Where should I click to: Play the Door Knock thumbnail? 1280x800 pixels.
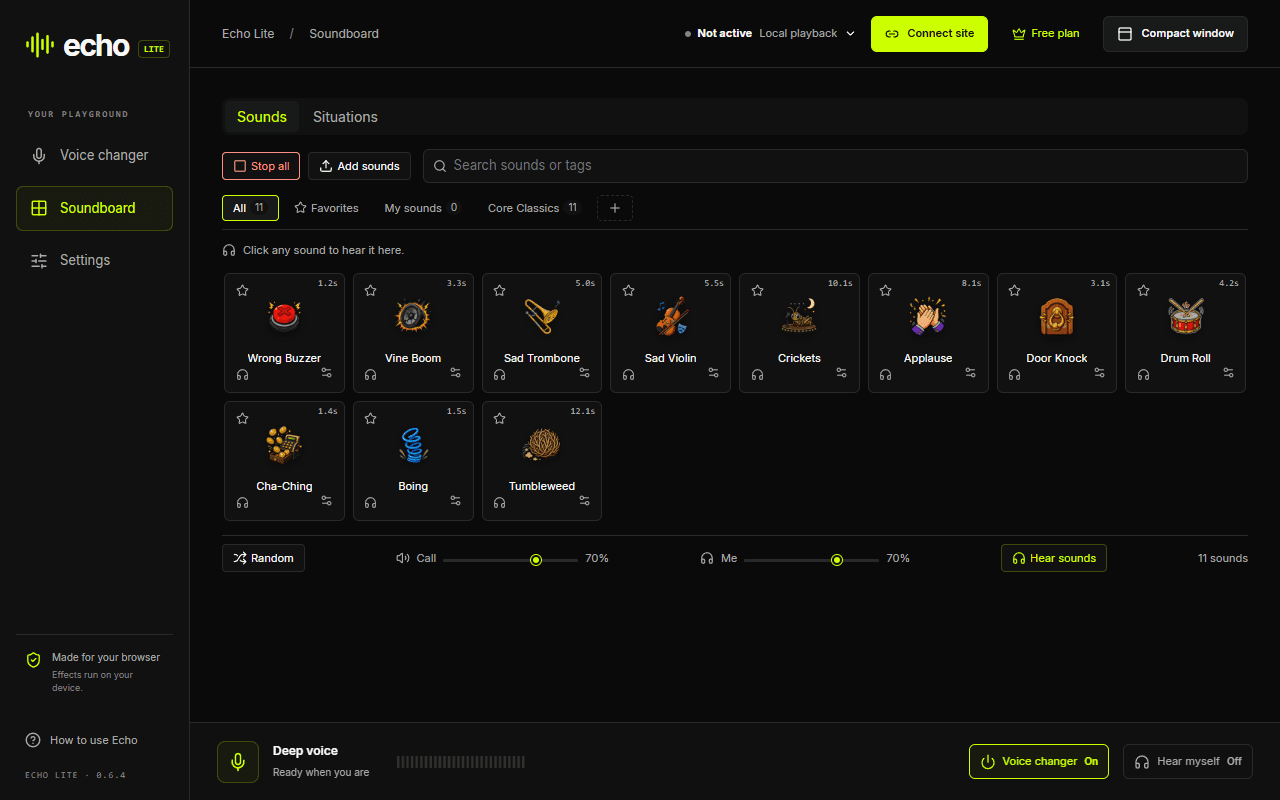click(x=1057, y=317)
